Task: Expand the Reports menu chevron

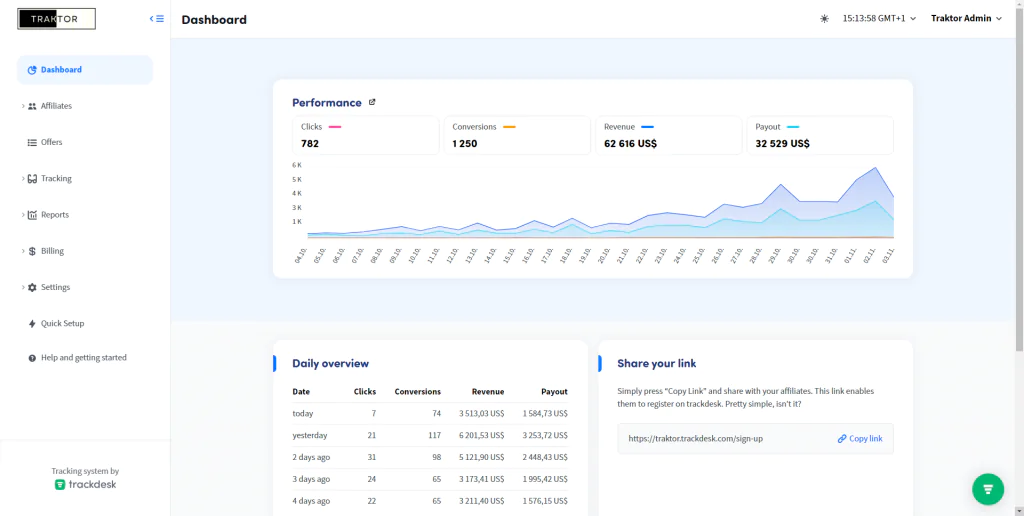Action: (23, 214)
